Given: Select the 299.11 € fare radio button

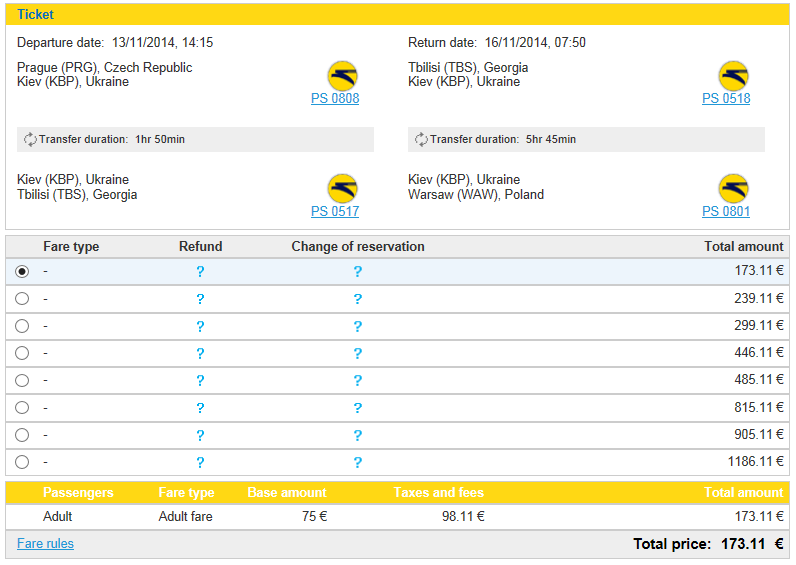Looking at the screenshot, I should [22, 326].
